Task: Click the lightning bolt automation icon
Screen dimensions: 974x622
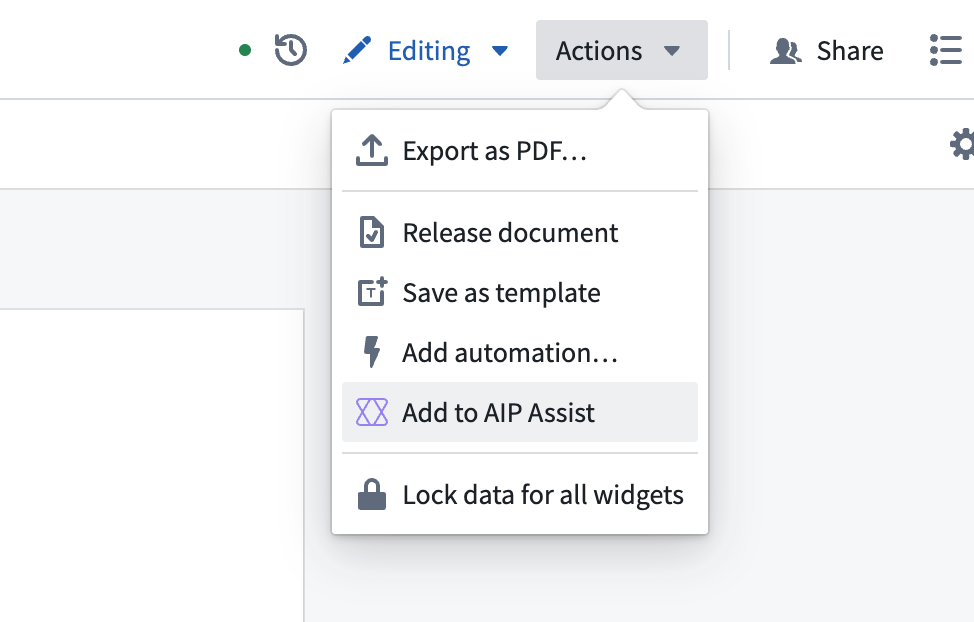Action: click(371, 352)
